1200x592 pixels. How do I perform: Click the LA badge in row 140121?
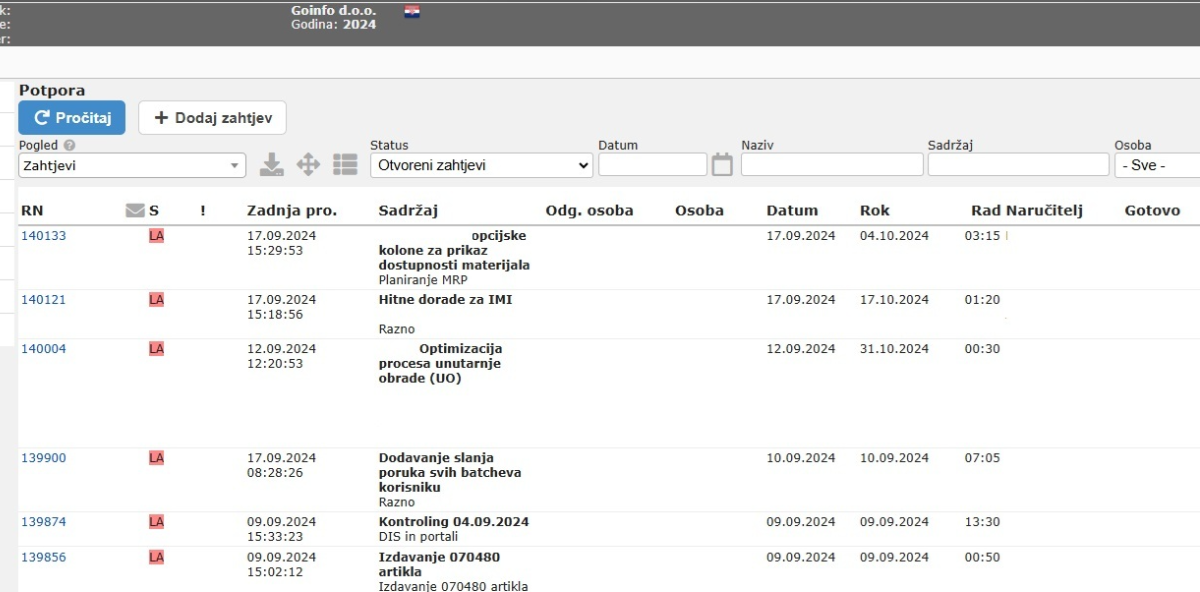point(156,300)
